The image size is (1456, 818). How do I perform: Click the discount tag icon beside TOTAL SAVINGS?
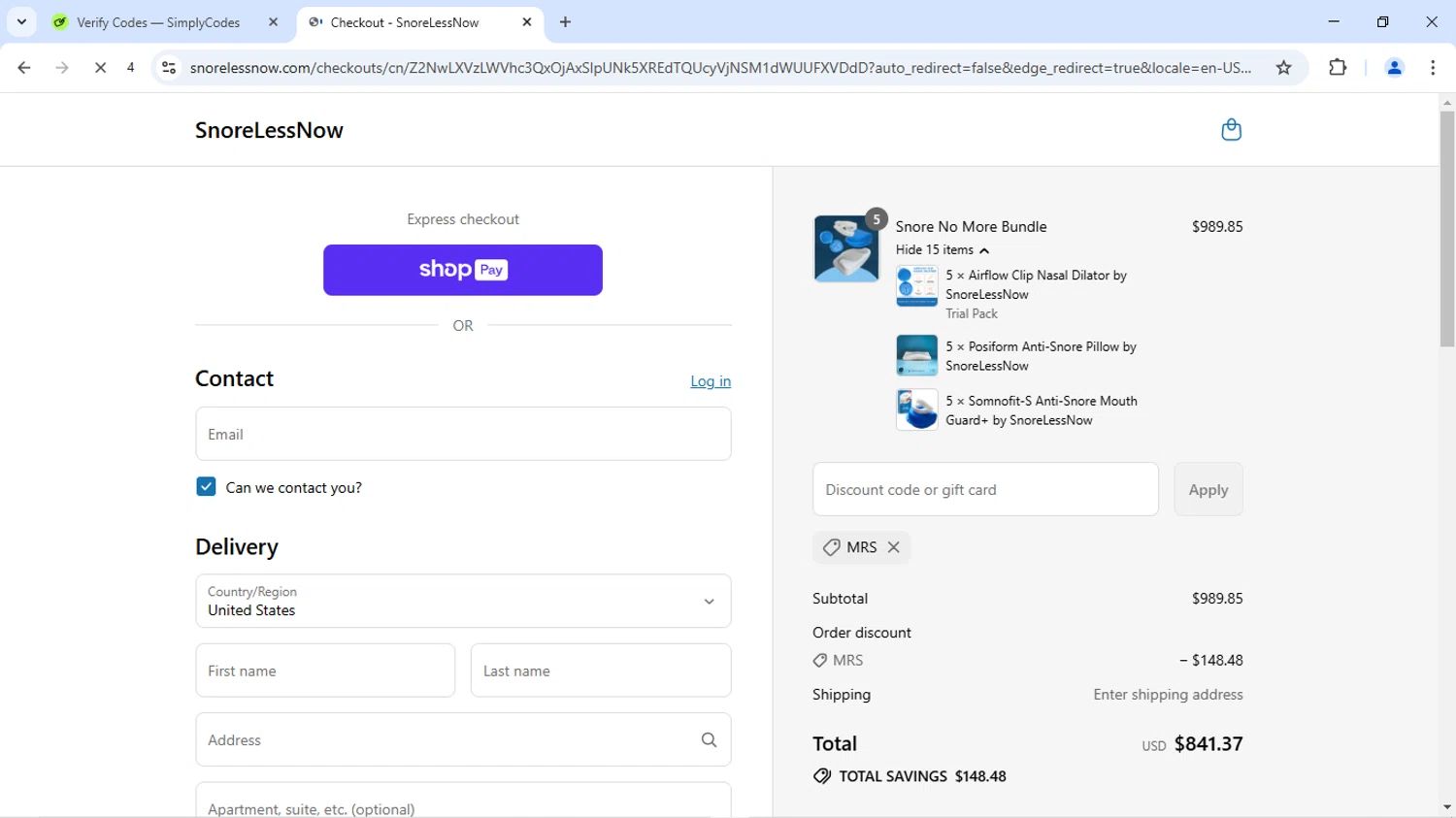pos(822,776)
